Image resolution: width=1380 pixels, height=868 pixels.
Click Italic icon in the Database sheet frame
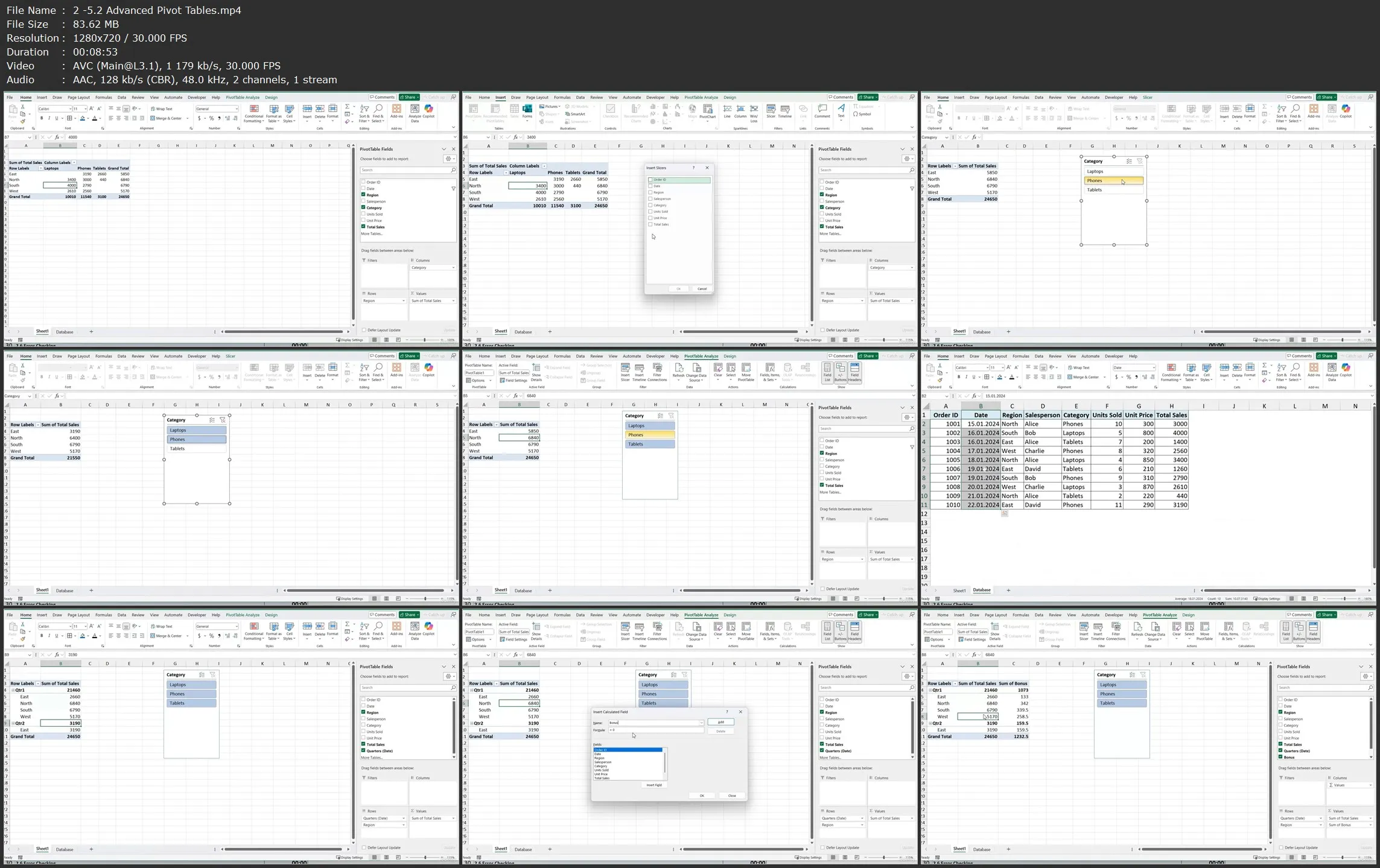coord(966,377)
